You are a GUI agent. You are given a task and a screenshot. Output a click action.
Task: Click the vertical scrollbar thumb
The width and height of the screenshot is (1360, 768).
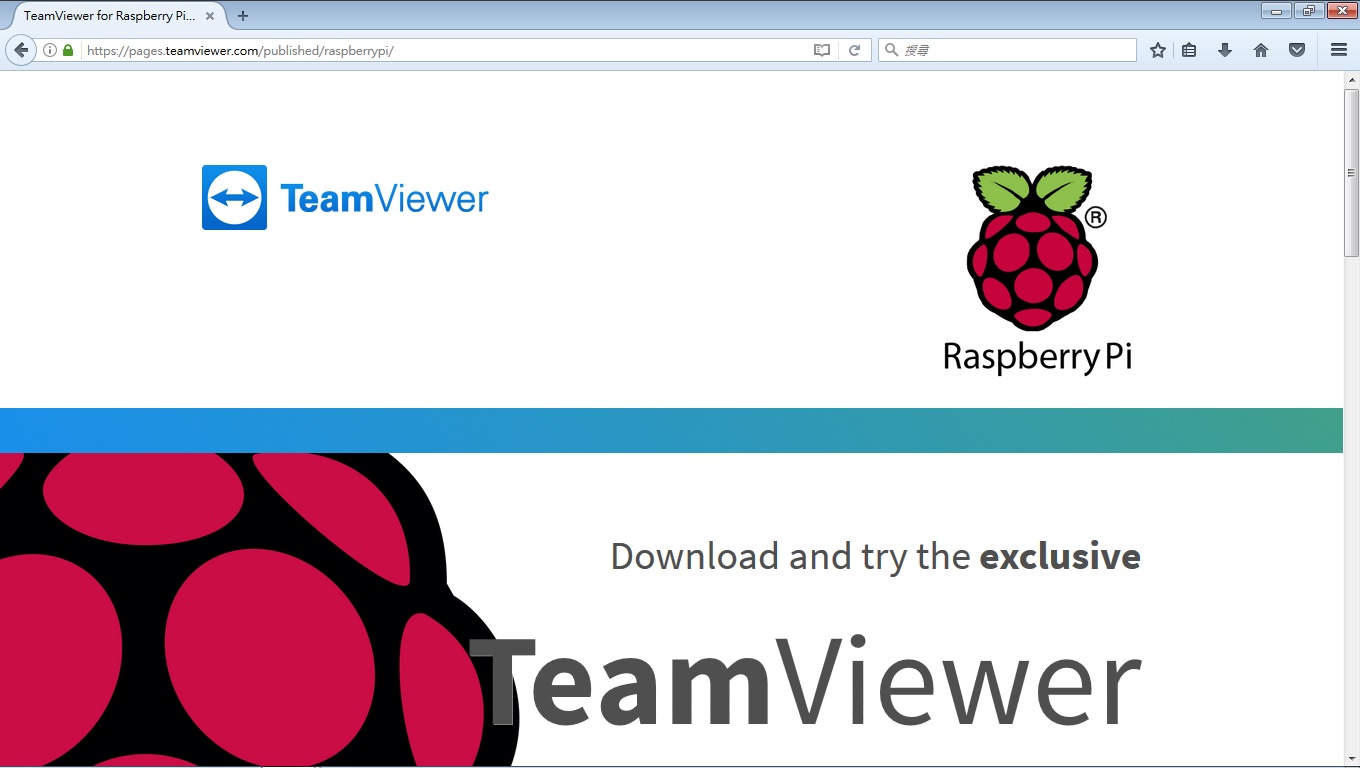pyautogui.click(x=1351, y=172)
